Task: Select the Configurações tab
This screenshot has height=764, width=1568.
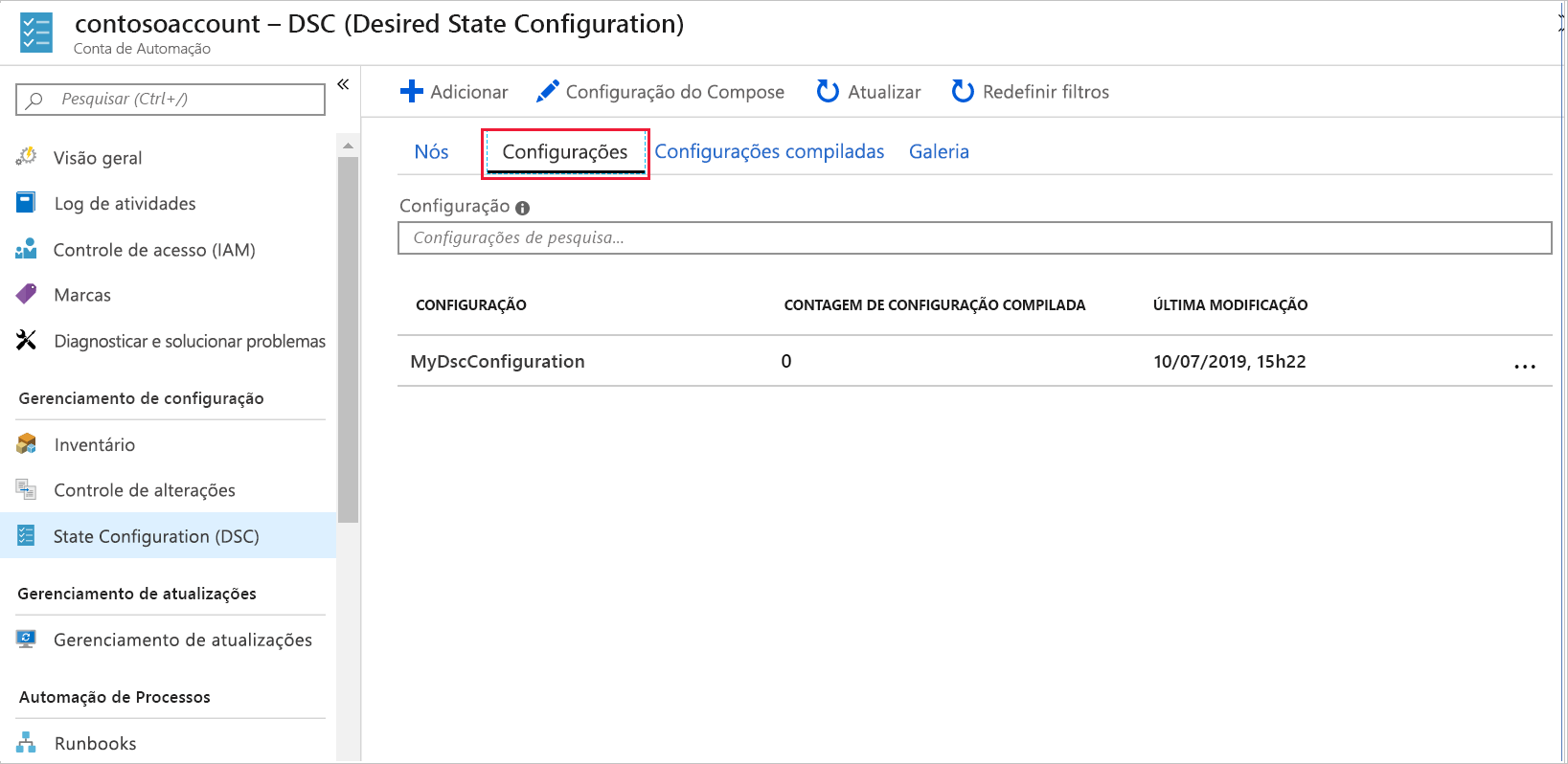Action: click(565, 152)
